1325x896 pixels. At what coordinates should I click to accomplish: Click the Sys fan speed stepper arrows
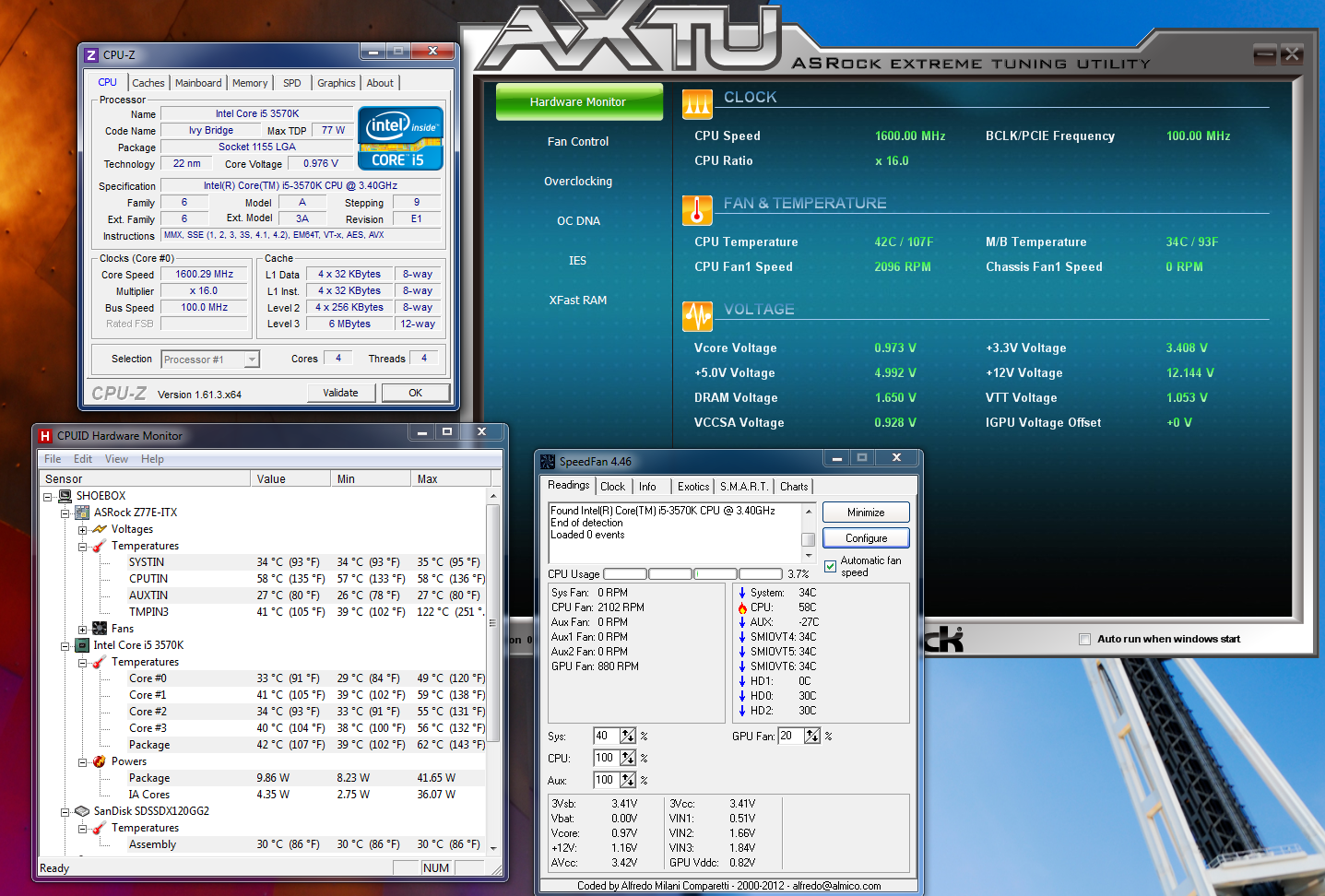pyautogui.click(x=628, y=736)
